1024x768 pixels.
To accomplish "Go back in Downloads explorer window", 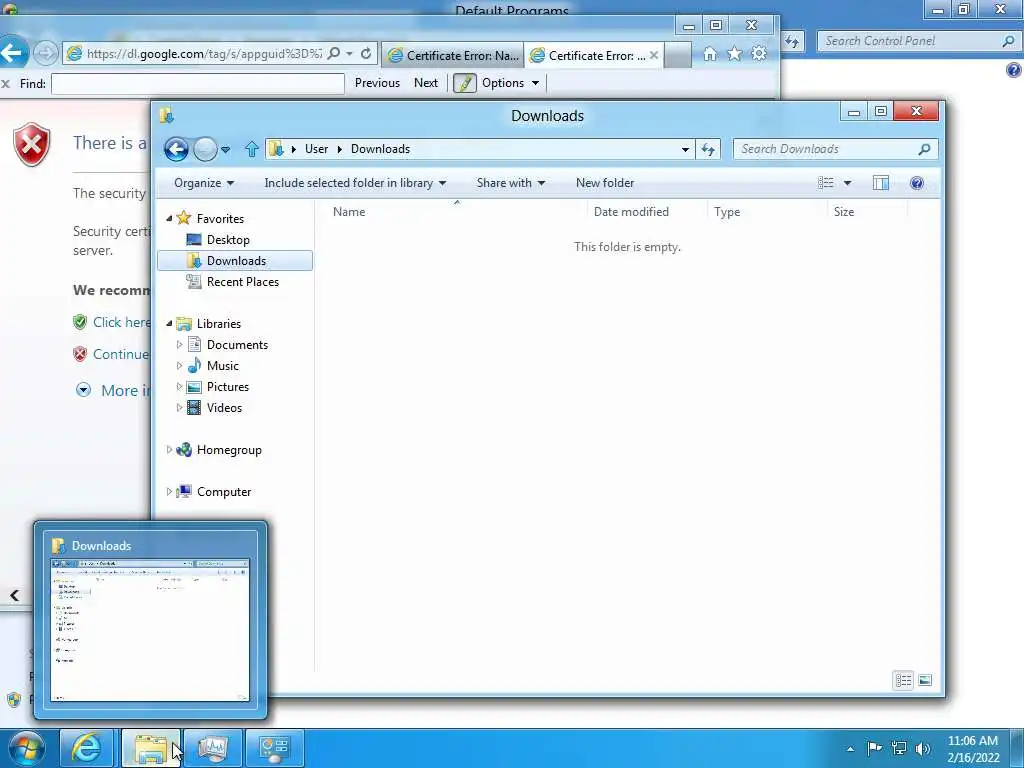I will [x=176, y=150].
